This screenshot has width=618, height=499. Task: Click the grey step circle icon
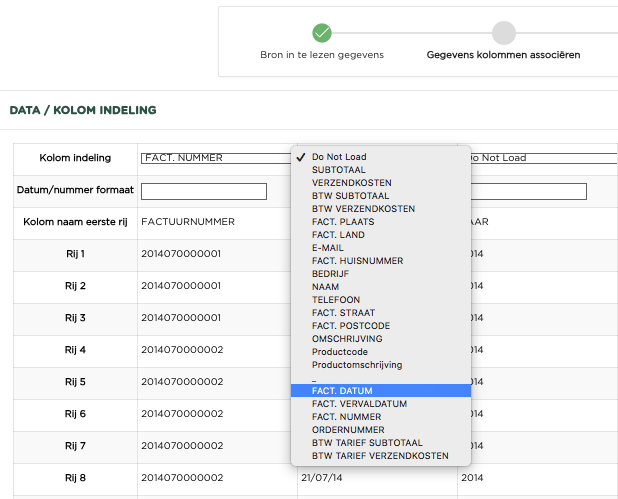[503, 33]
